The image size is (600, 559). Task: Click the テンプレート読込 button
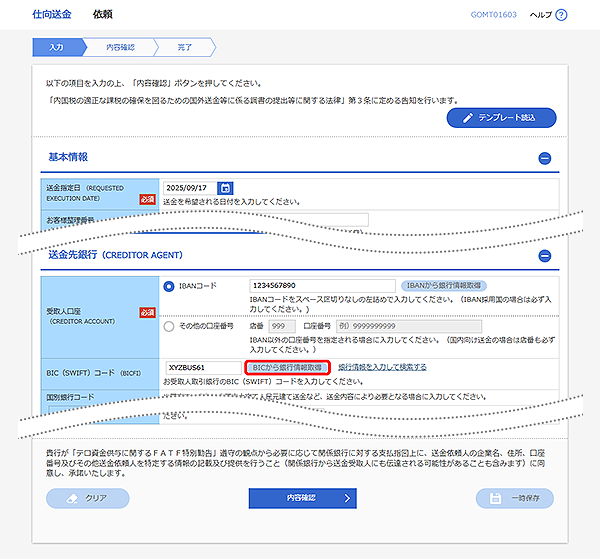[x=501, y=118]
